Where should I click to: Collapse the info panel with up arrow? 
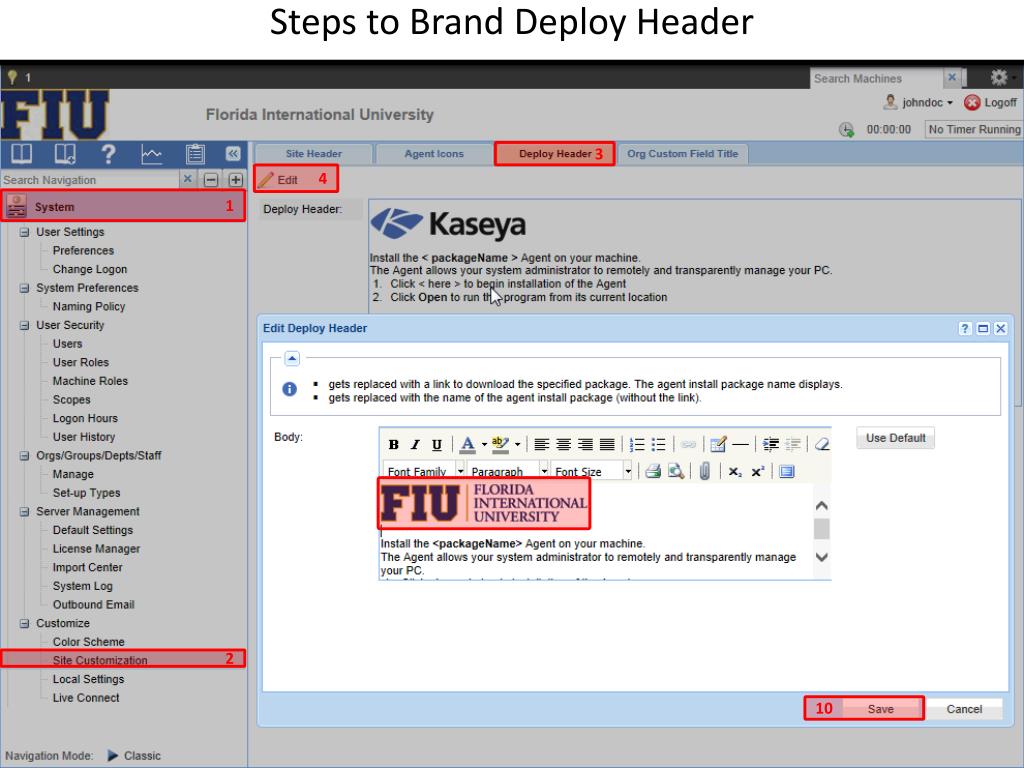click(292, 358)
